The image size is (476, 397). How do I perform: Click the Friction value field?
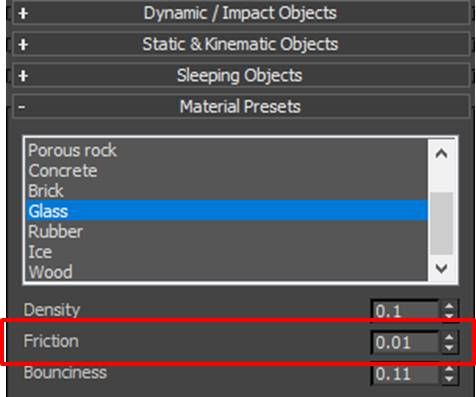405,342
